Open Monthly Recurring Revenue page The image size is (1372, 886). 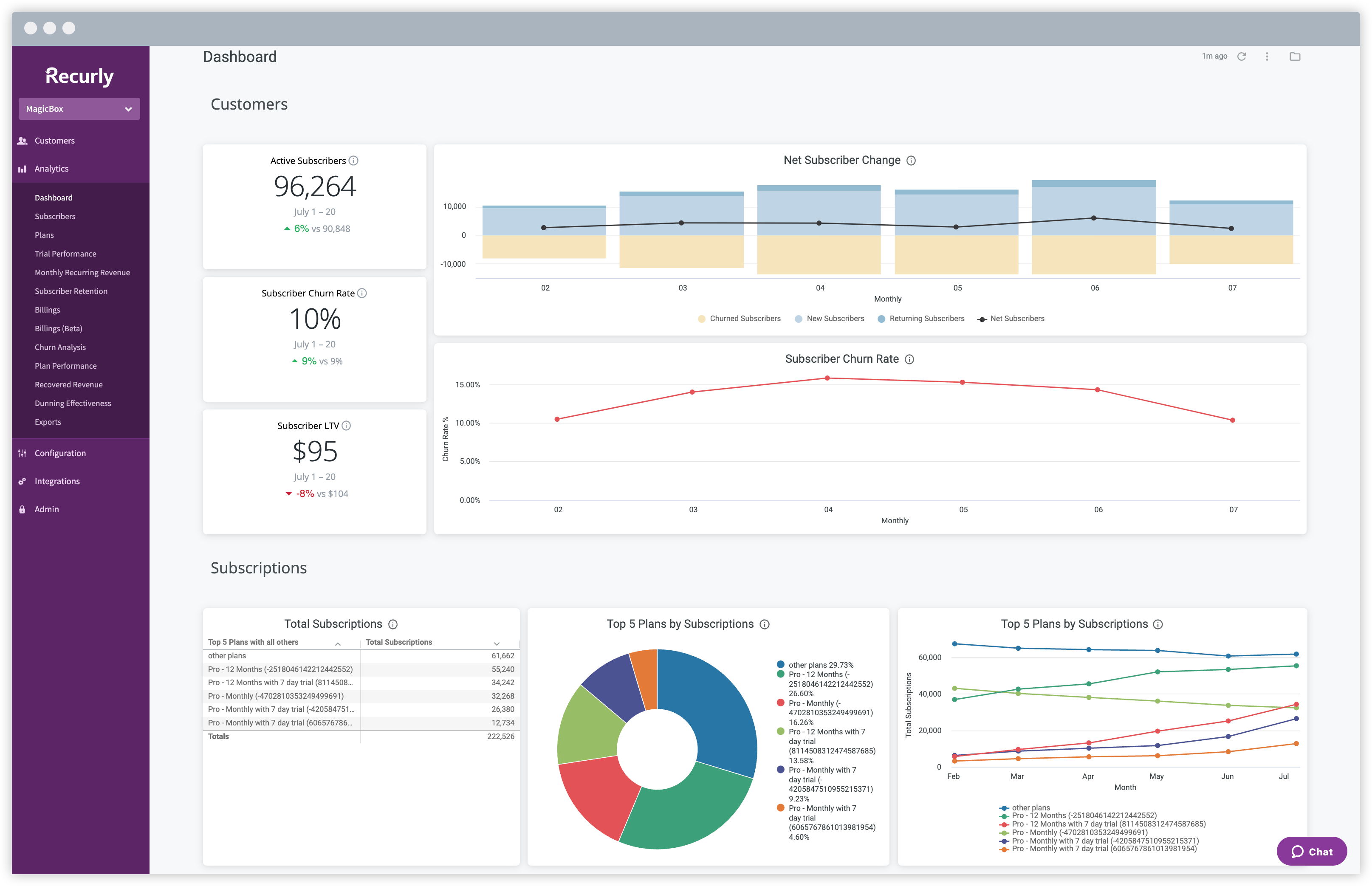tap(82, 272)
